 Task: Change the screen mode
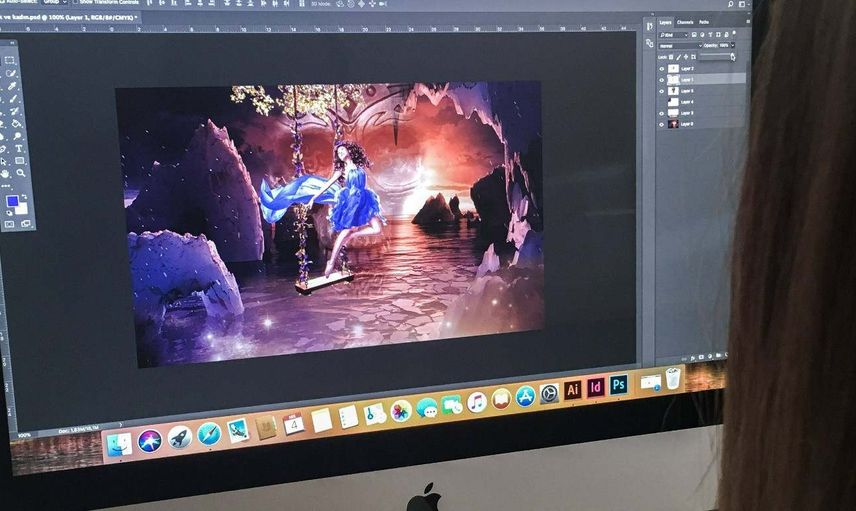pos(26,223)
